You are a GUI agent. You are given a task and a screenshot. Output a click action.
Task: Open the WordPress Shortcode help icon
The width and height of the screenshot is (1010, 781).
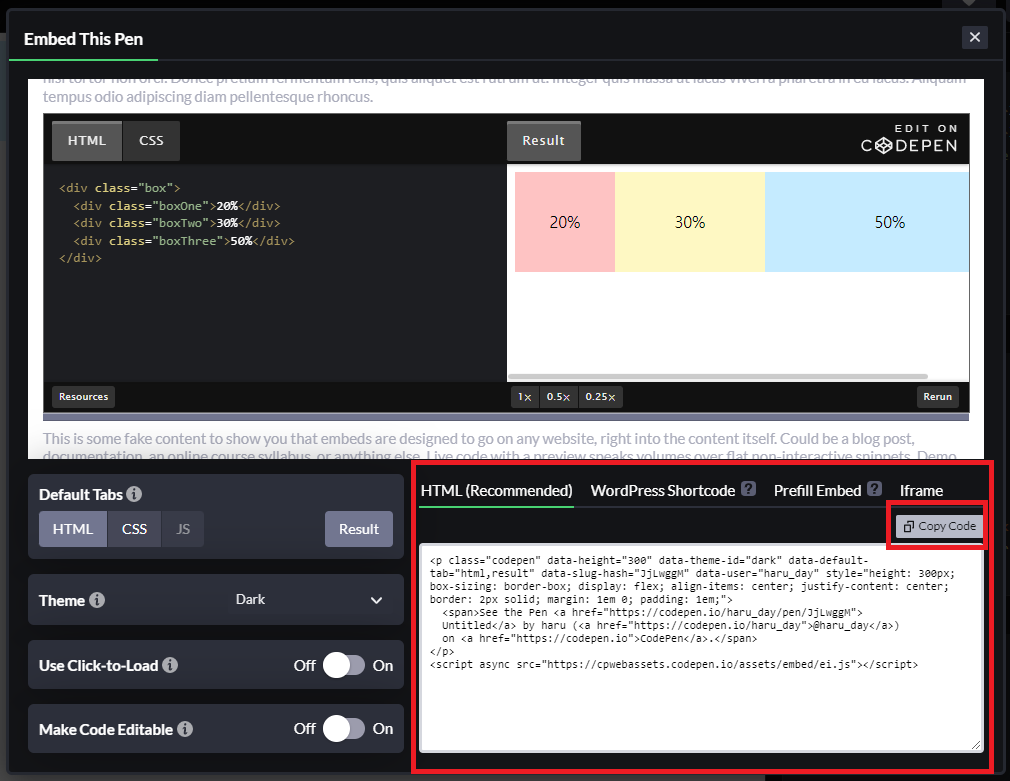pyautogui.click(x=748, y=488)
